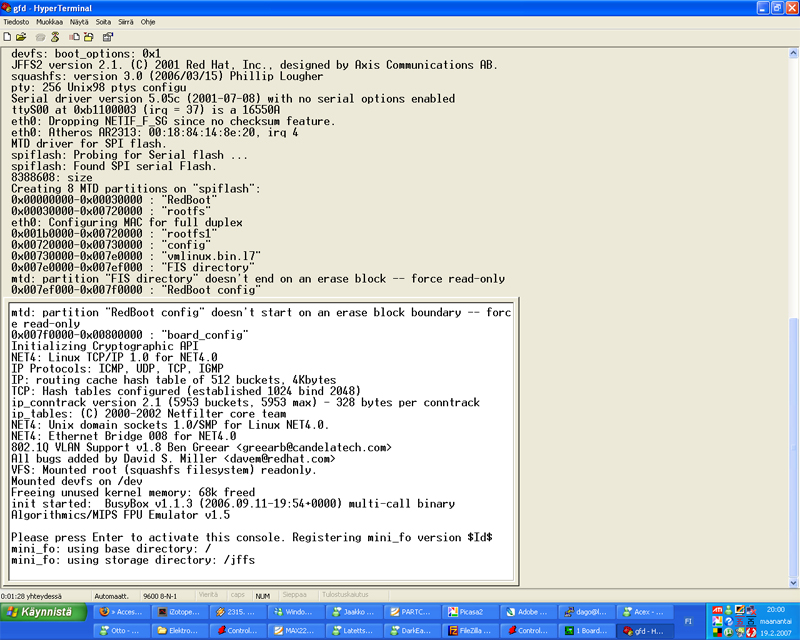This screenshot has width=800, height=640.
Task: Switch to the iZotope taskbar window
Action: coord(181,611)
